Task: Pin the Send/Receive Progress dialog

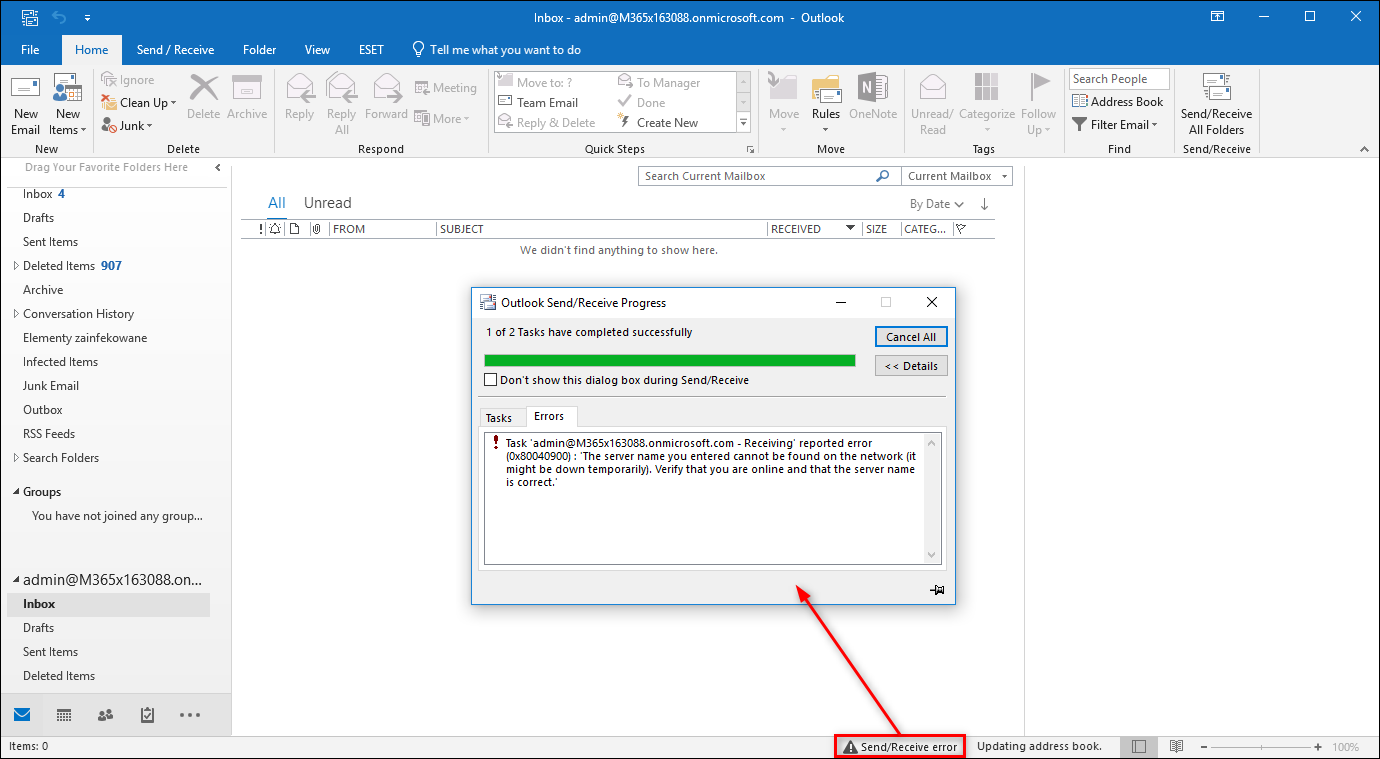Action: [x=937, y=590]
